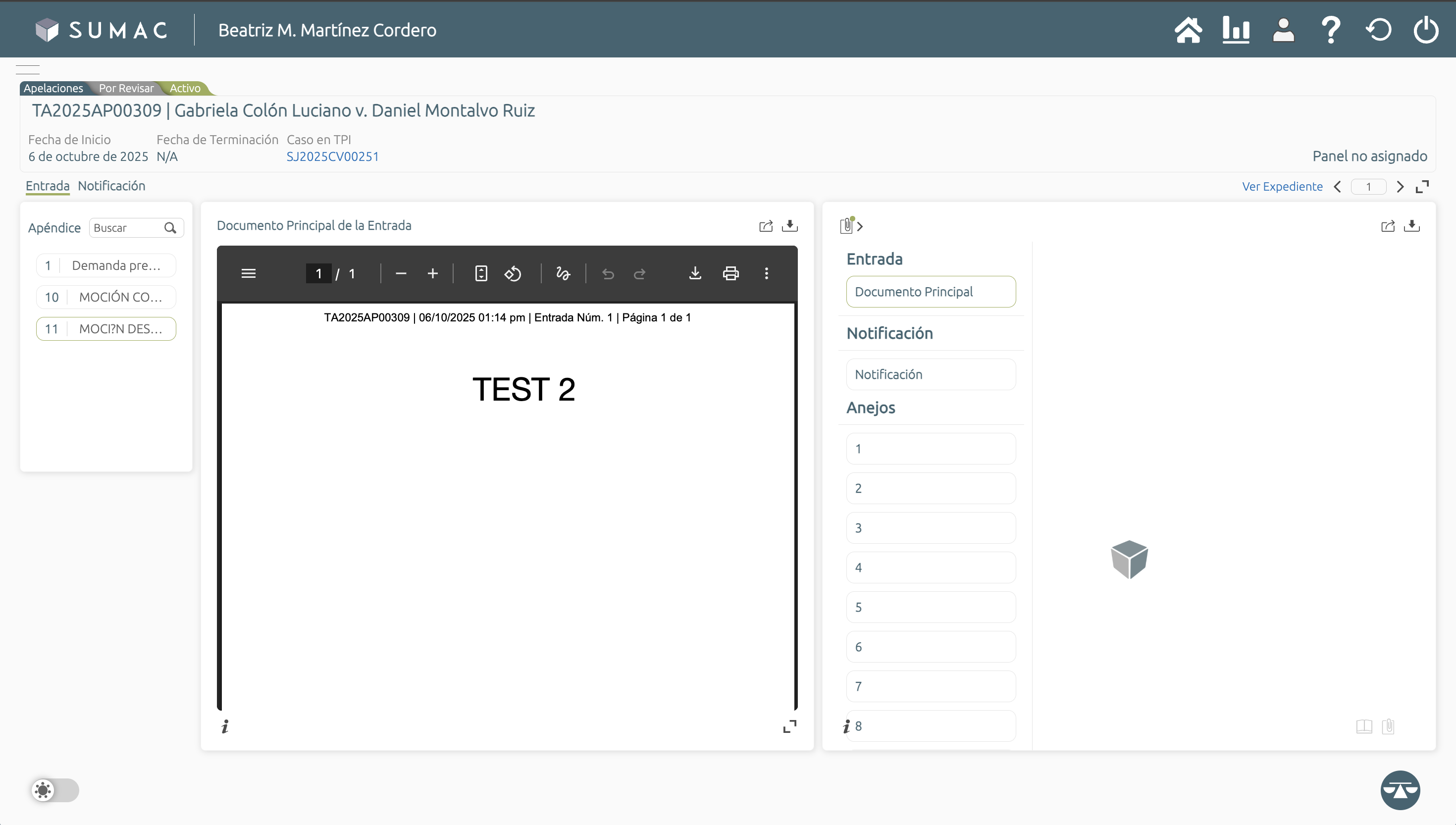
Task: Click the home icon in header
Action: [1188, 30]
